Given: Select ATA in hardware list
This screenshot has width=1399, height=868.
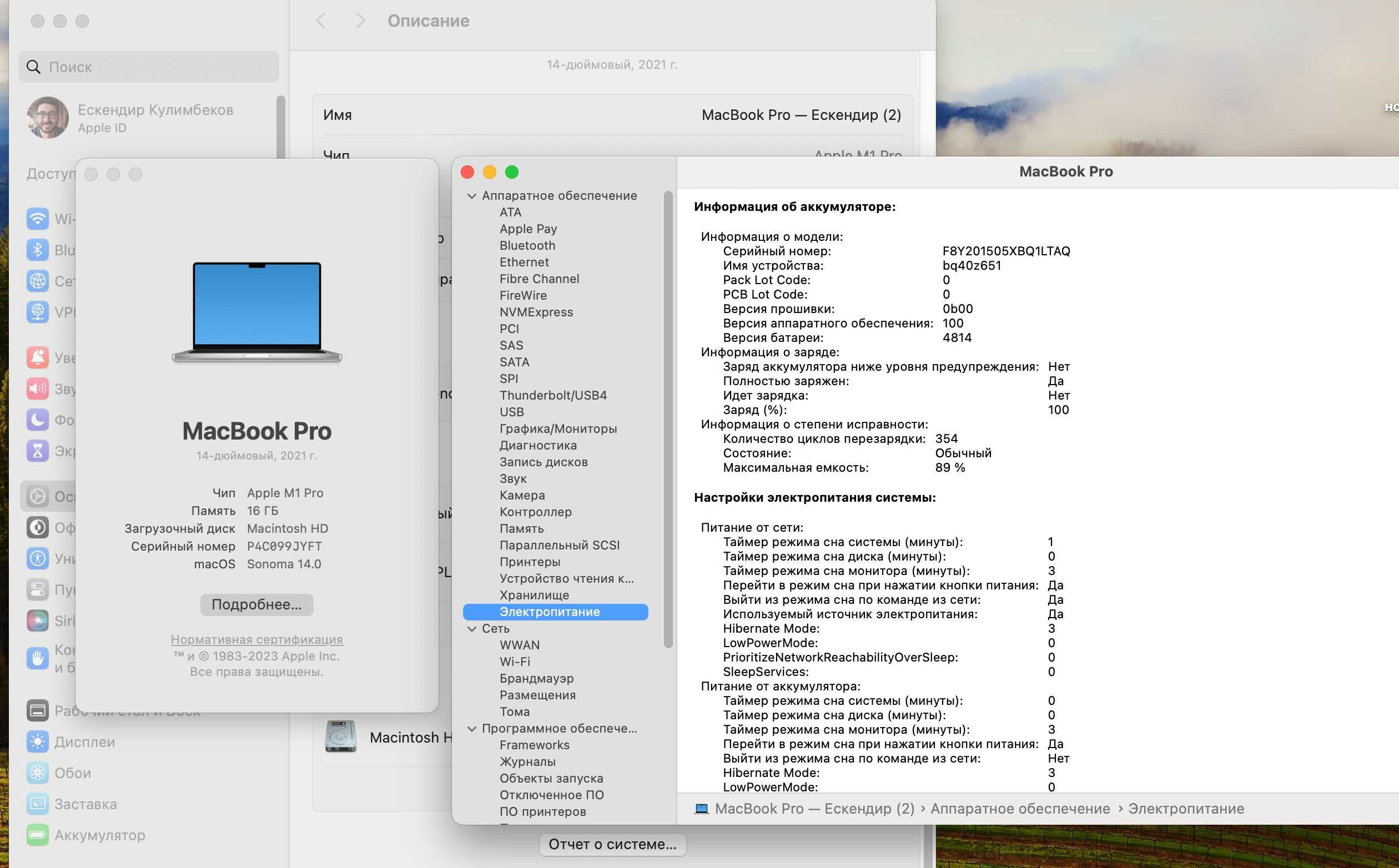Looking at the screenshot, I should pyautogui.click(x=510, y=213).
